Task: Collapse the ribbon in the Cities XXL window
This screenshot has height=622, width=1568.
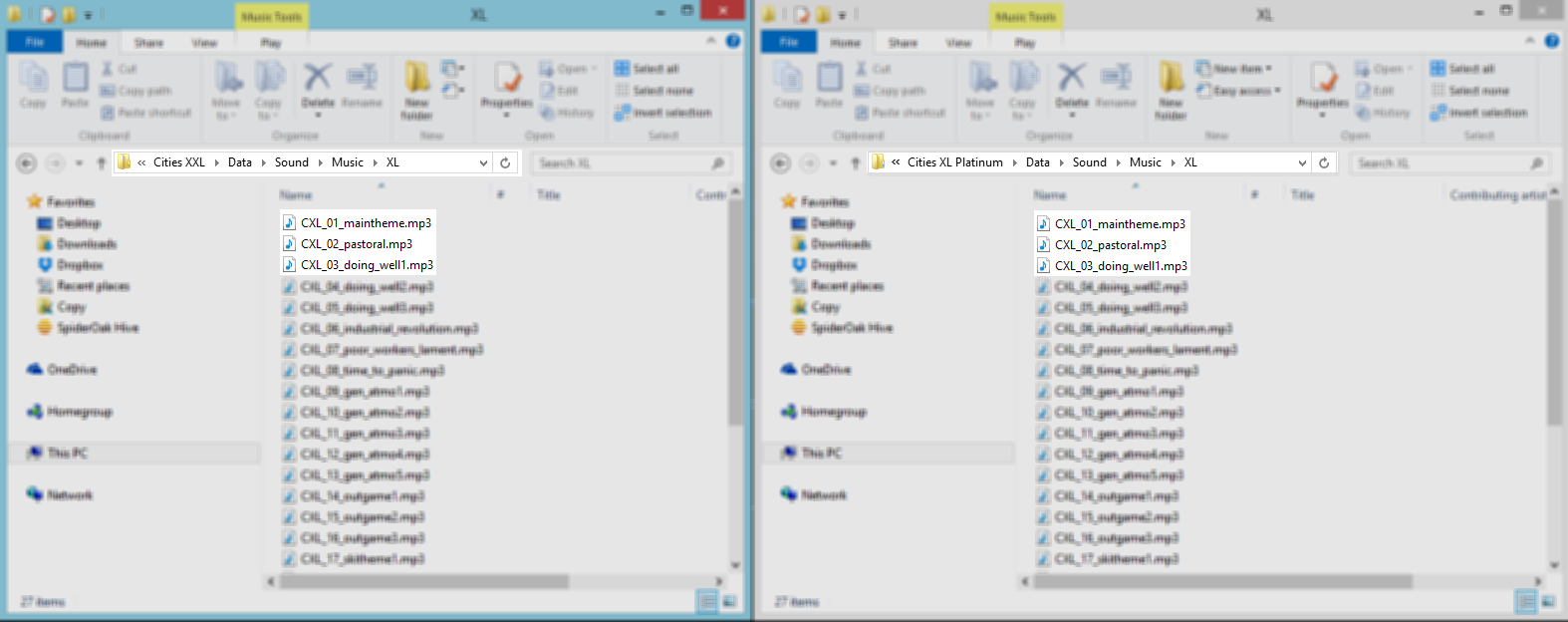Action: click(711, 41)
